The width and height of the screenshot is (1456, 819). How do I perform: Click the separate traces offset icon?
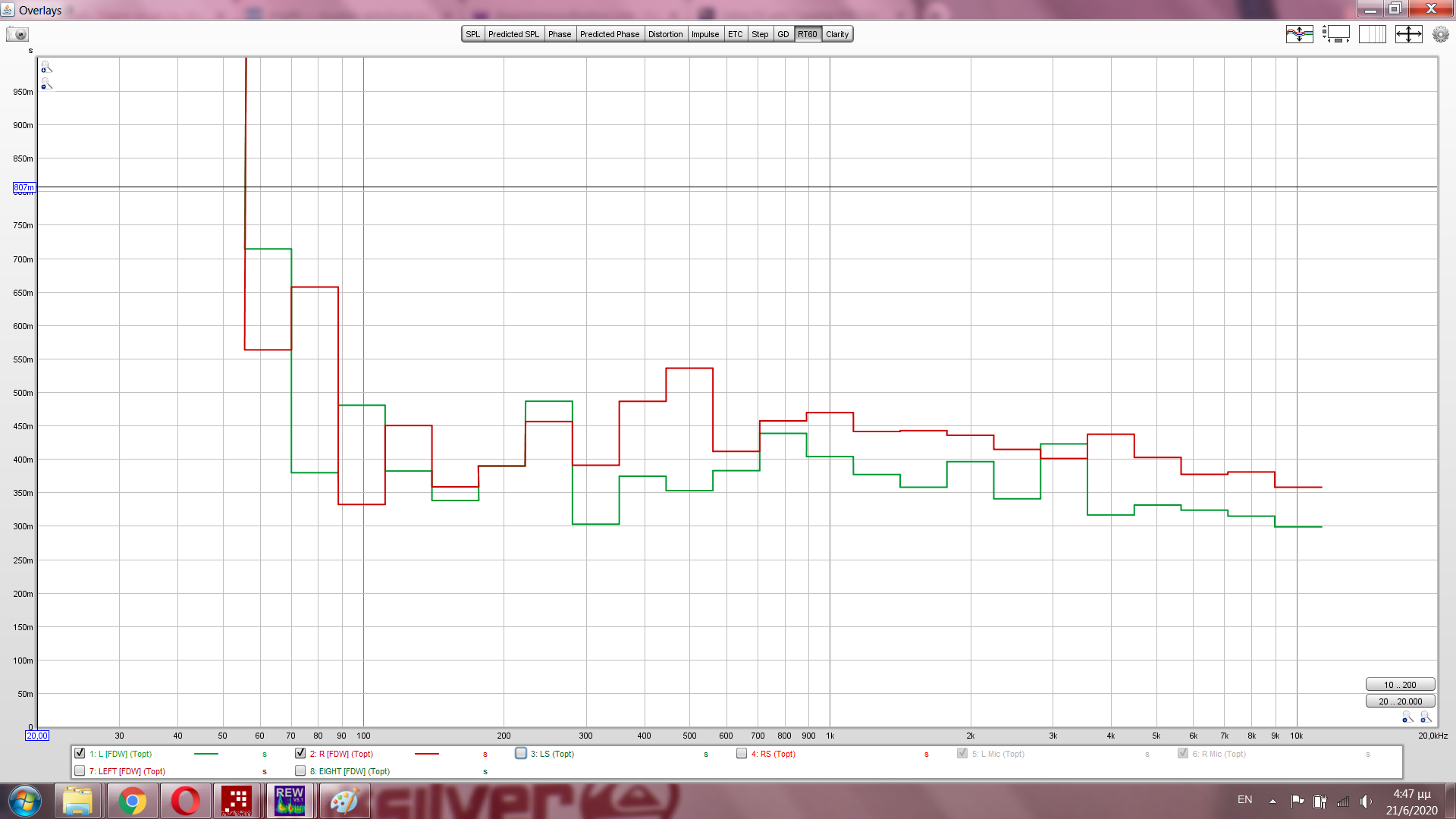coord(1299,34)
